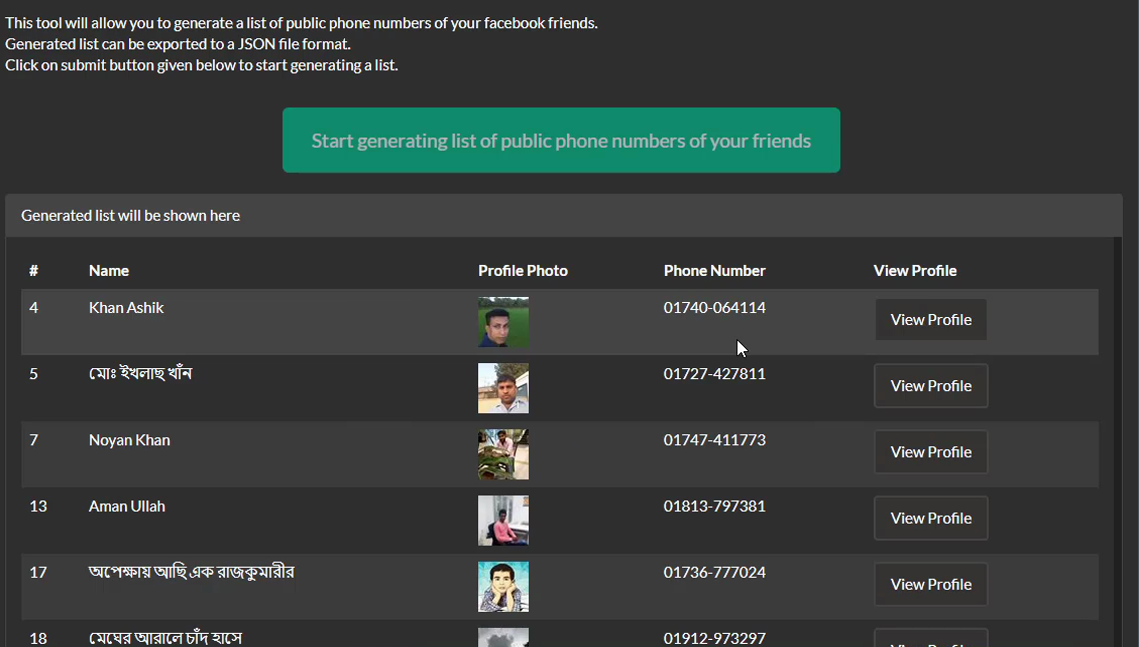Click the partially visible photo in row 18
Screen dimensions: 1139x647
point(503,637)
